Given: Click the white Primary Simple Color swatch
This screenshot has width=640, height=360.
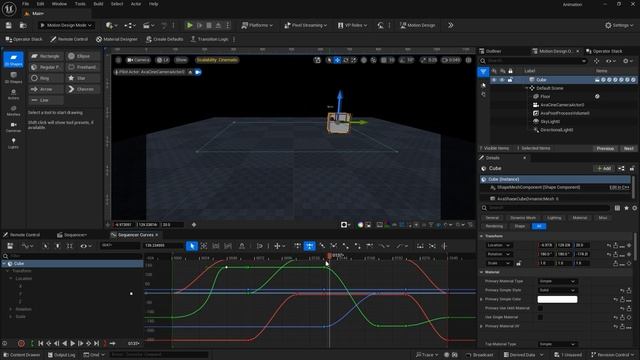Looking at the screenshot, I should tap(557, 299).
